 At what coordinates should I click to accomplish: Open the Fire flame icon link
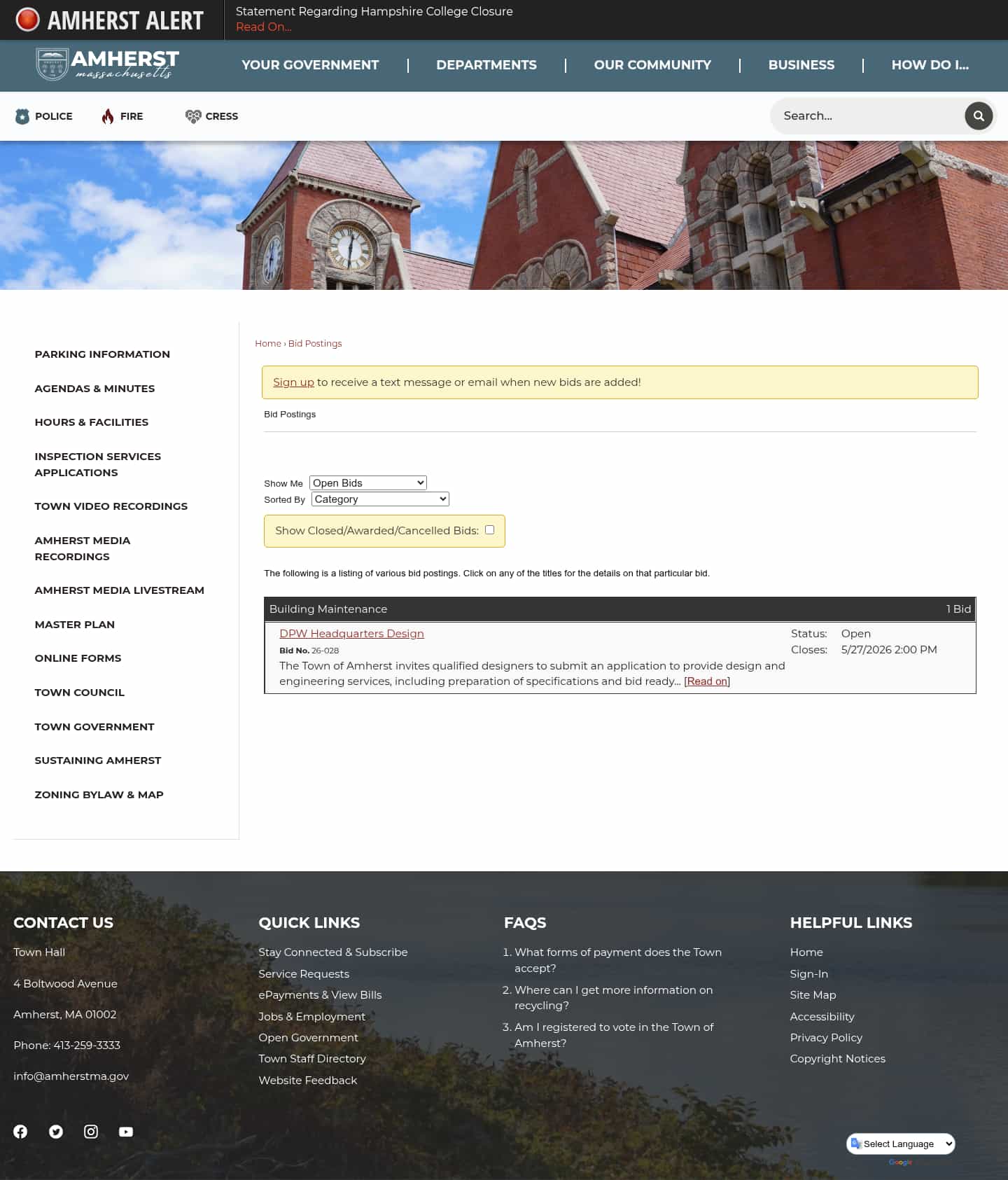click(107, 116)
